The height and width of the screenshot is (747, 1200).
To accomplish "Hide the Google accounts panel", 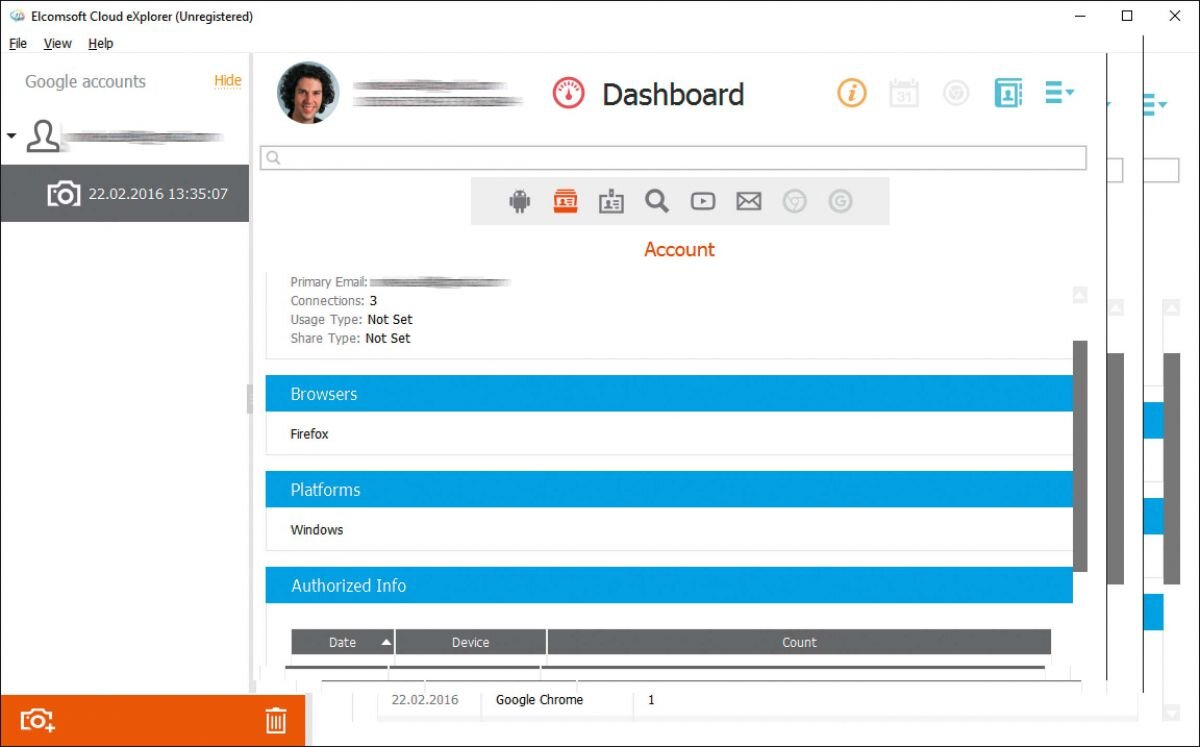I will pyautogui.click(x=228, y=81).
